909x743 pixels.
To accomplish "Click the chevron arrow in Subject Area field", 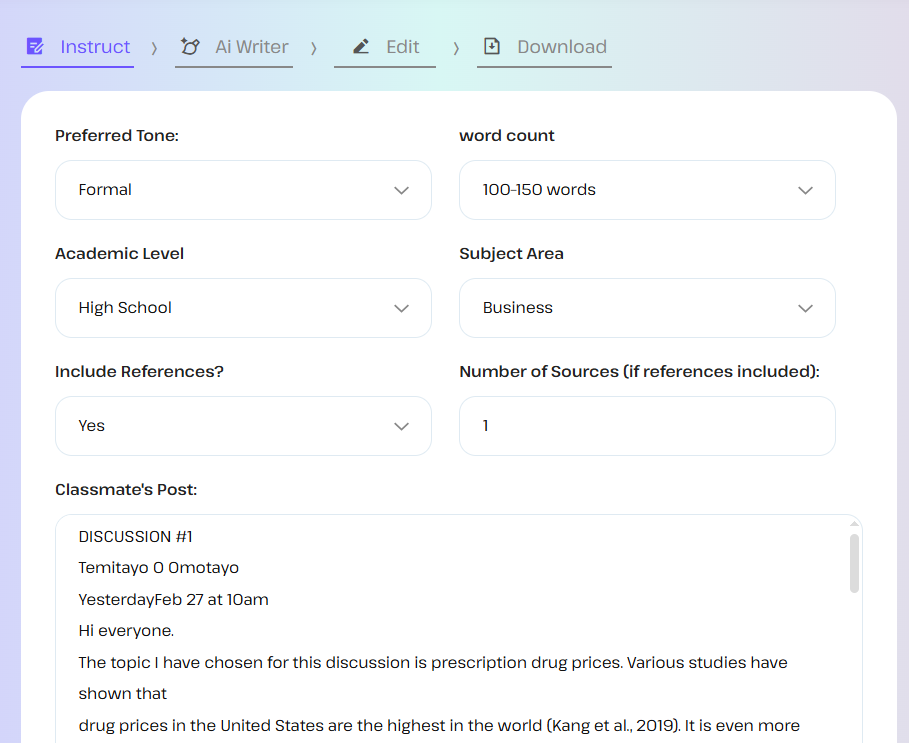I will 805,308.
